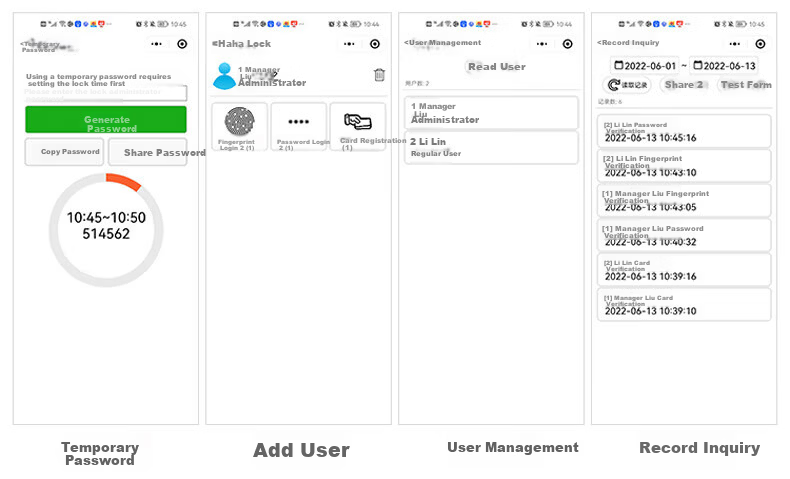Click Copy Password button
Viewport: 790px width, 479px height.
click(x=64, y=152)
